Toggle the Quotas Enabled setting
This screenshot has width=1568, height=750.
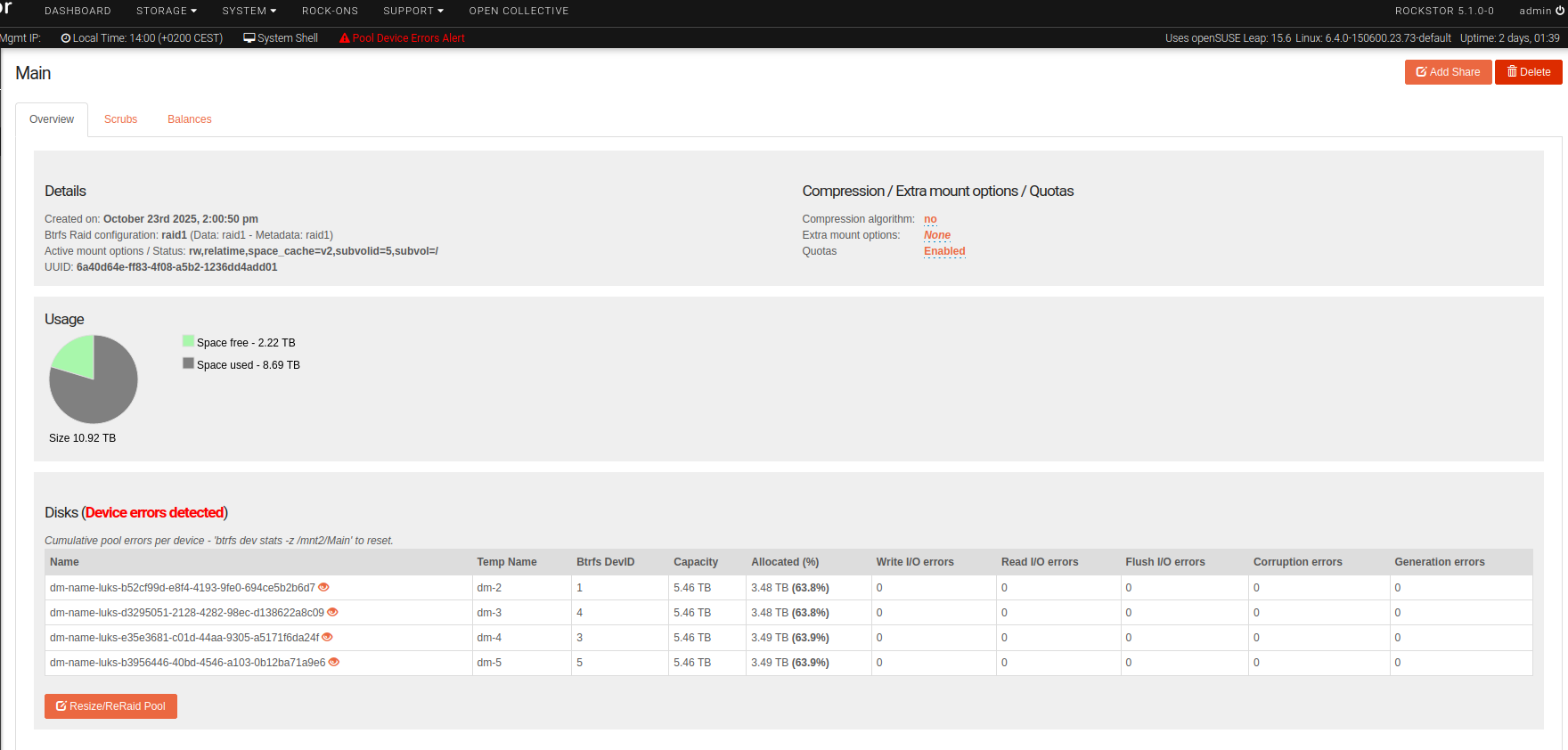click(x=944, y=251)
